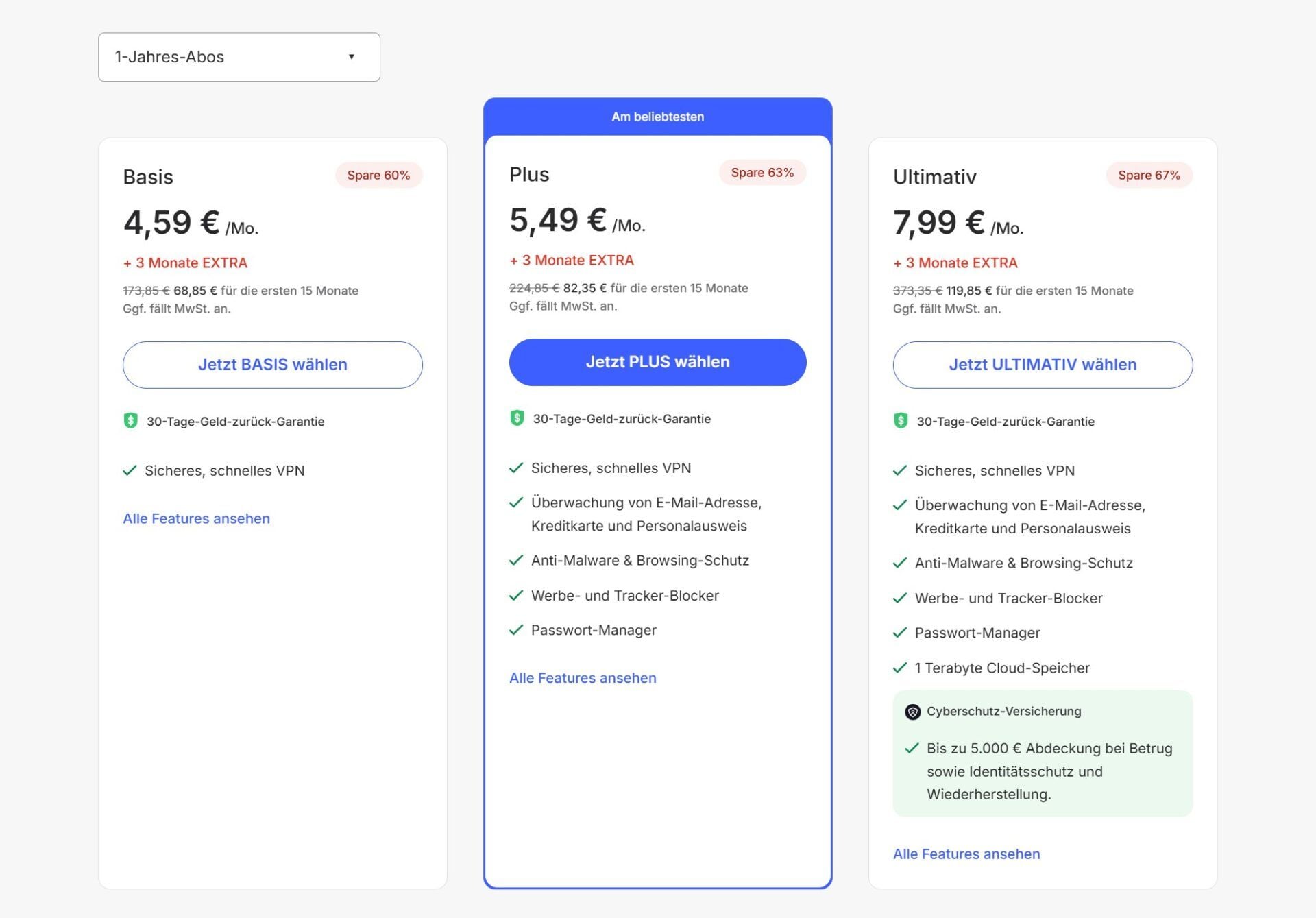Click the shield icon beside Ultimativ's guarantee text
Viewport: 1316px width, 918px height.
coord(900,421)
